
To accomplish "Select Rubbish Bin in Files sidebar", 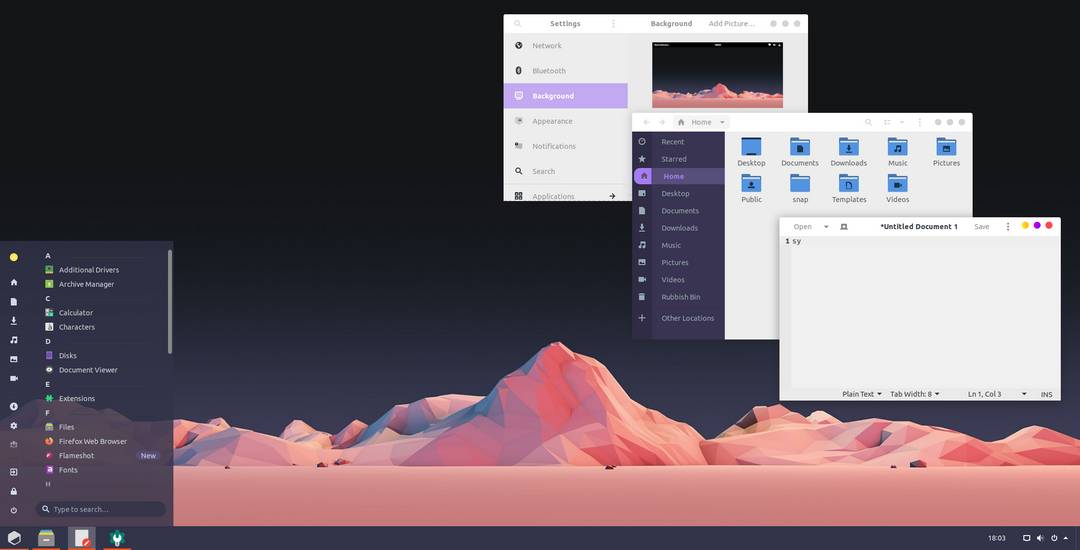I will point(679,297).
